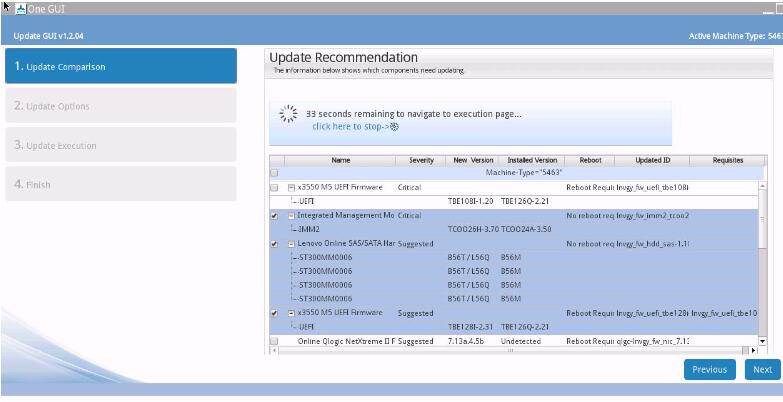Open the Update Options step
Image resolution: width=783 pixels, height=402 pixels.
coord(121,105)
